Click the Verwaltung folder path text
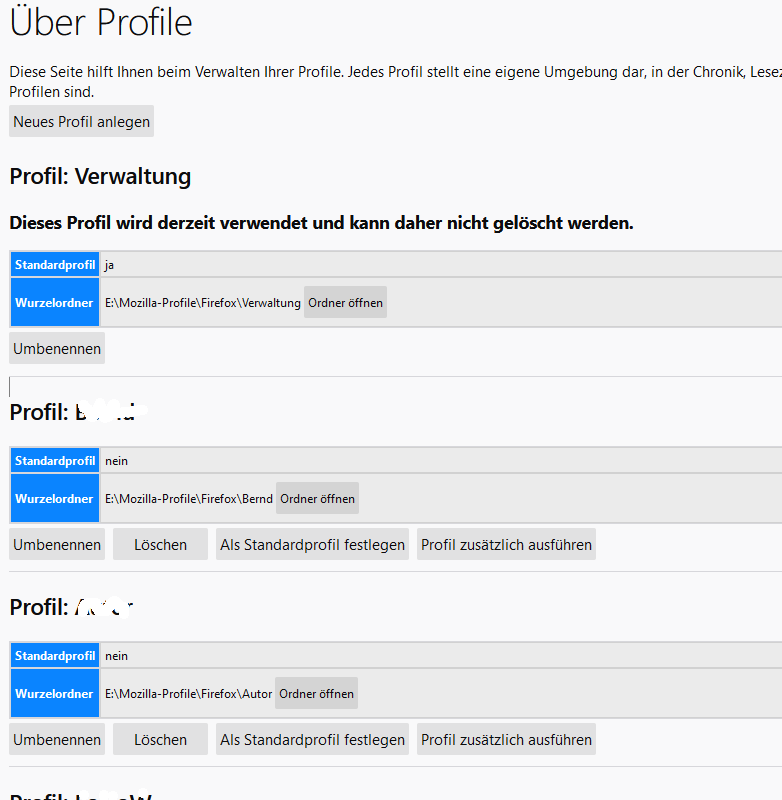Screen dimensions: 782x800 (203, 302)
